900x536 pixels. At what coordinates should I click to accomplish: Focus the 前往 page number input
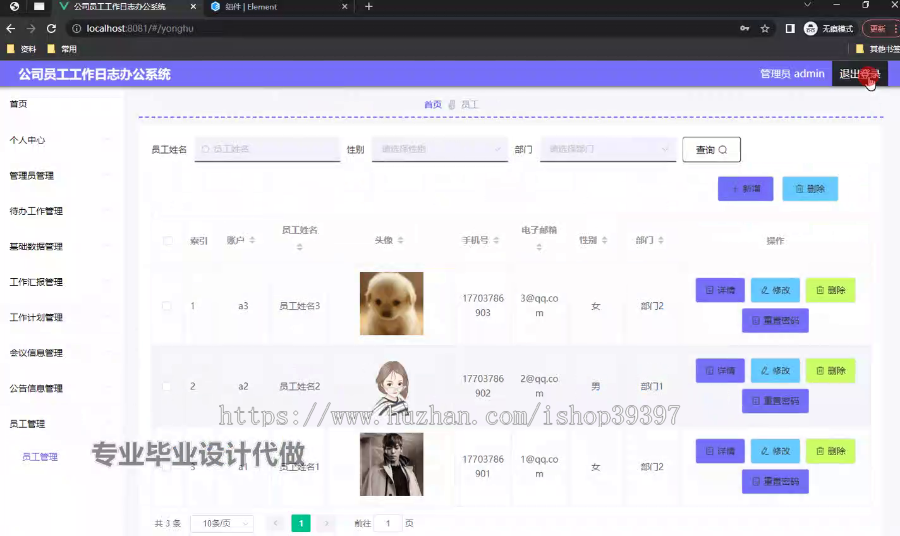tap(387, 523)
